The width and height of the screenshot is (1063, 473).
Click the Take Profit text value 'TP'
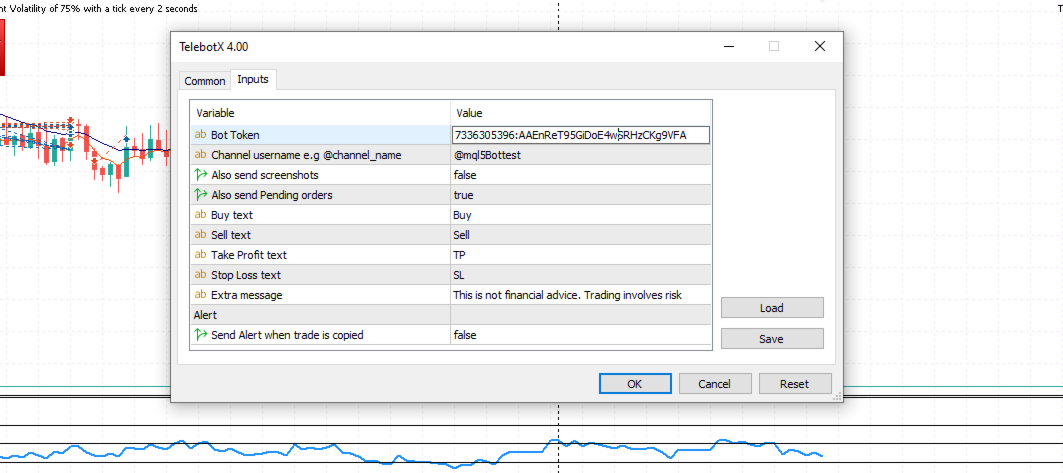click(x=581, y=255)
